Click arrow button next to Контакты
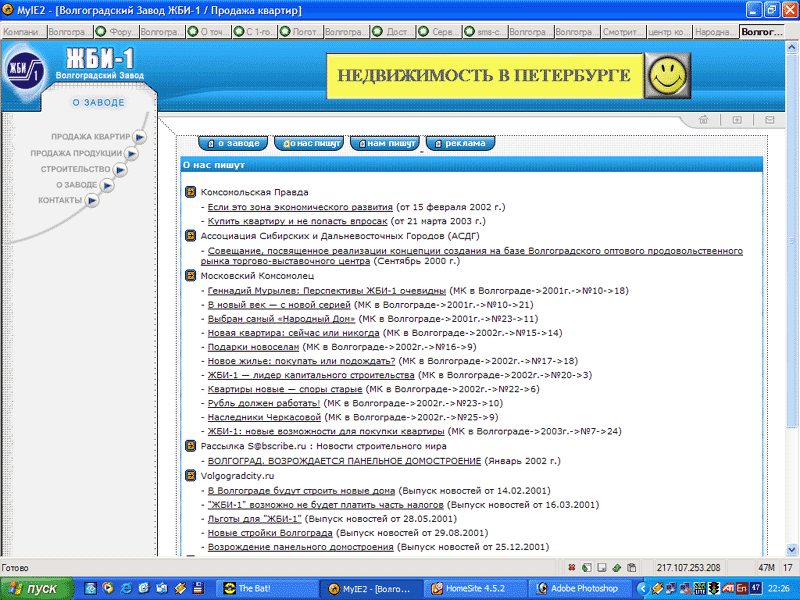The height and width of the screenshot is (600, 800). point(93,201)
